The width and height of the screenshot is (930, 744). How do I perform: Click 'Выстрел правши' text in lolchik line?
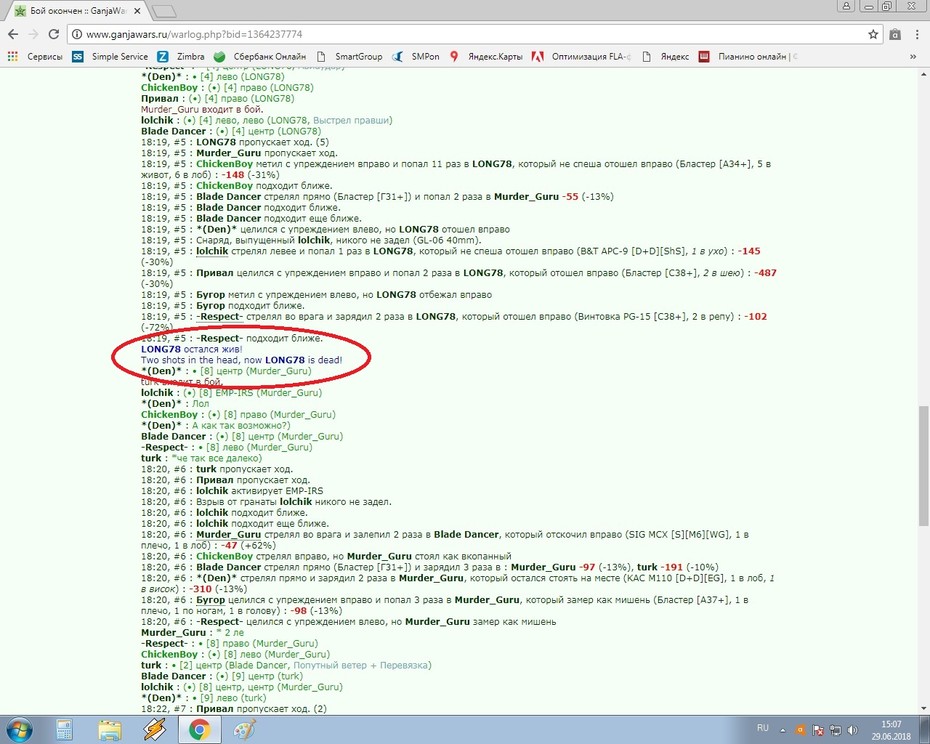(x=351, y=120)
